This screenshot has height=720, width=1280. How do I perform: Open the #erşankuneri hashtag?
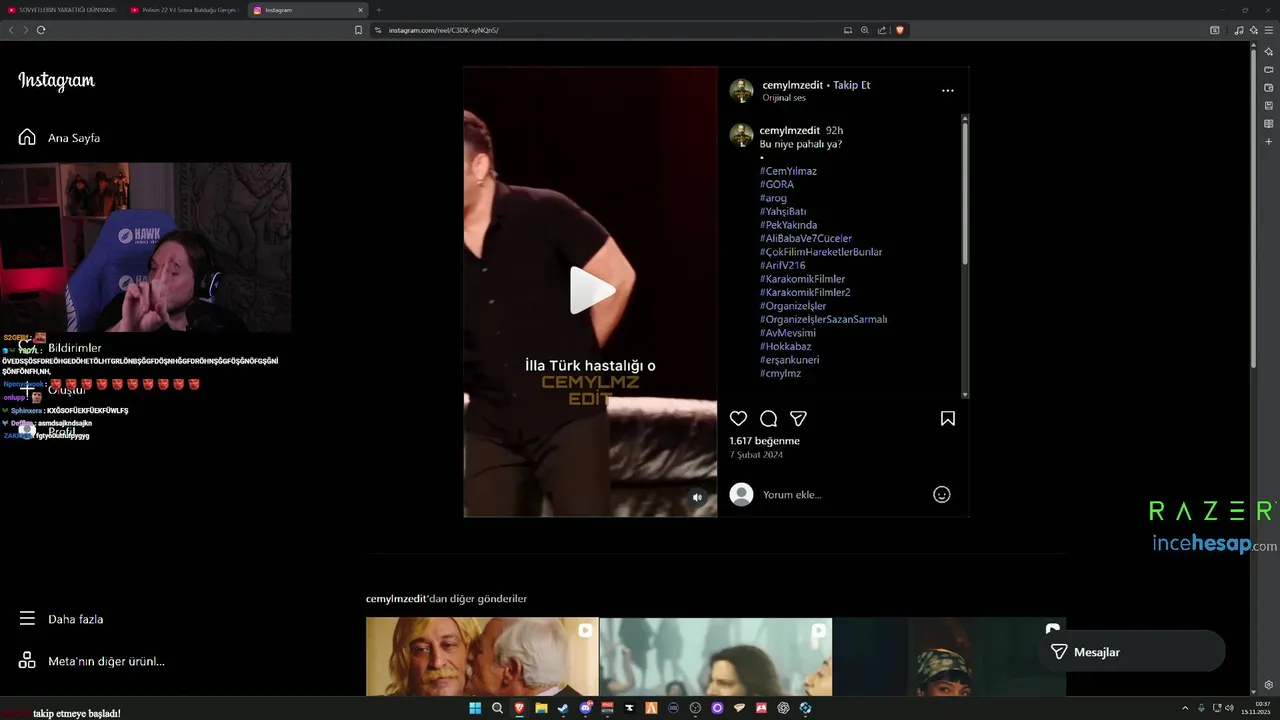[789, 360]
